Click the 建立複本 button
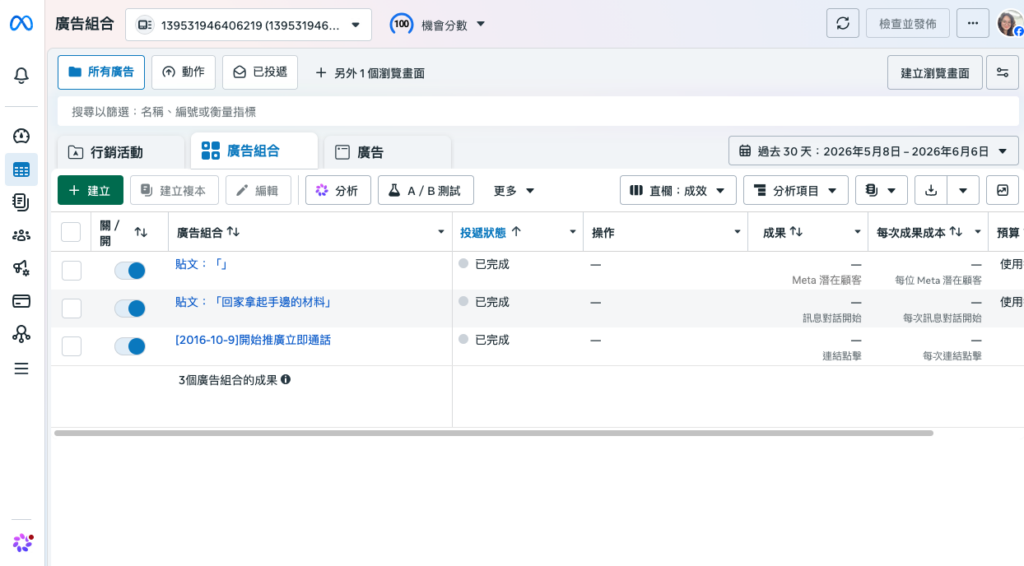The width and height of the screenshot is (1024, 566). (174, 191)
